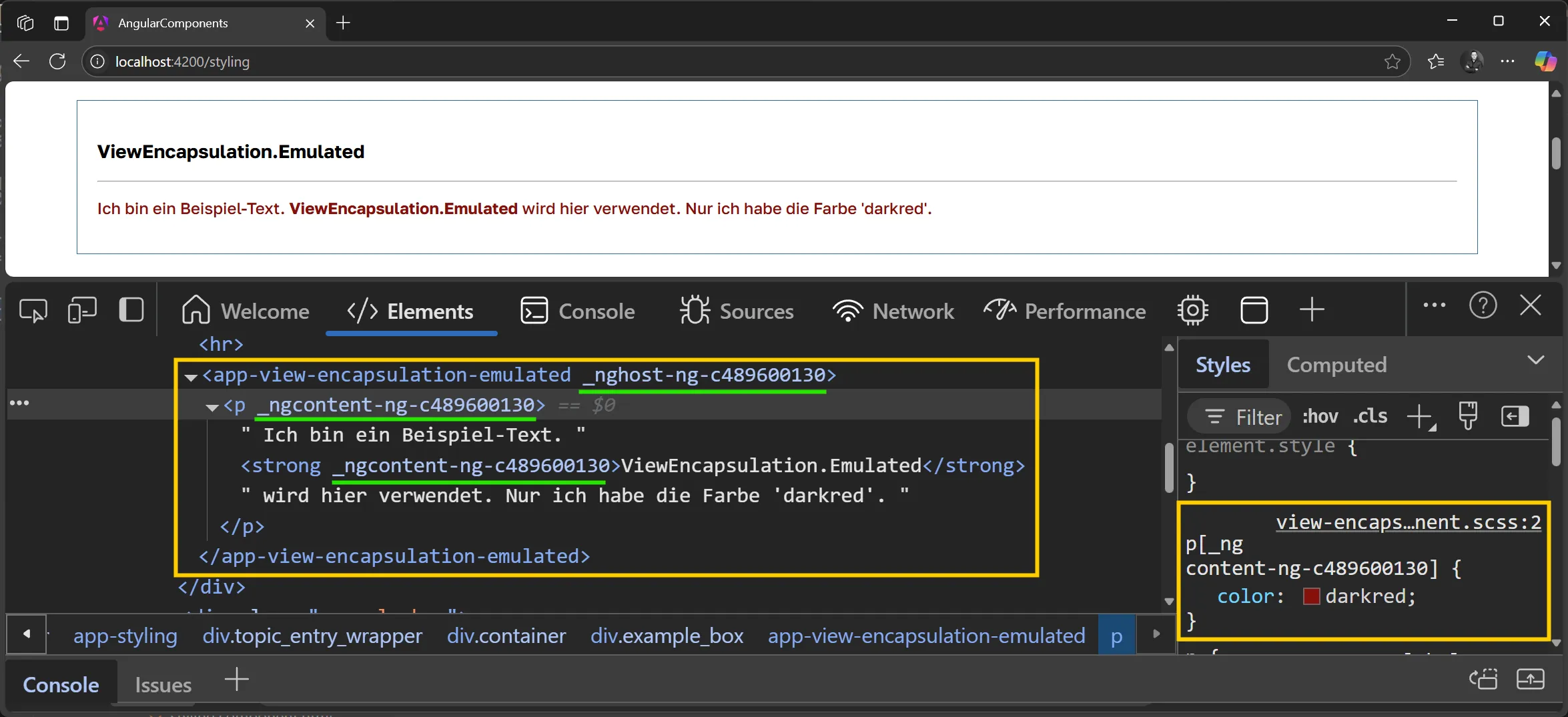
Task: Select the Styles pane tab
Action: 1223,365
